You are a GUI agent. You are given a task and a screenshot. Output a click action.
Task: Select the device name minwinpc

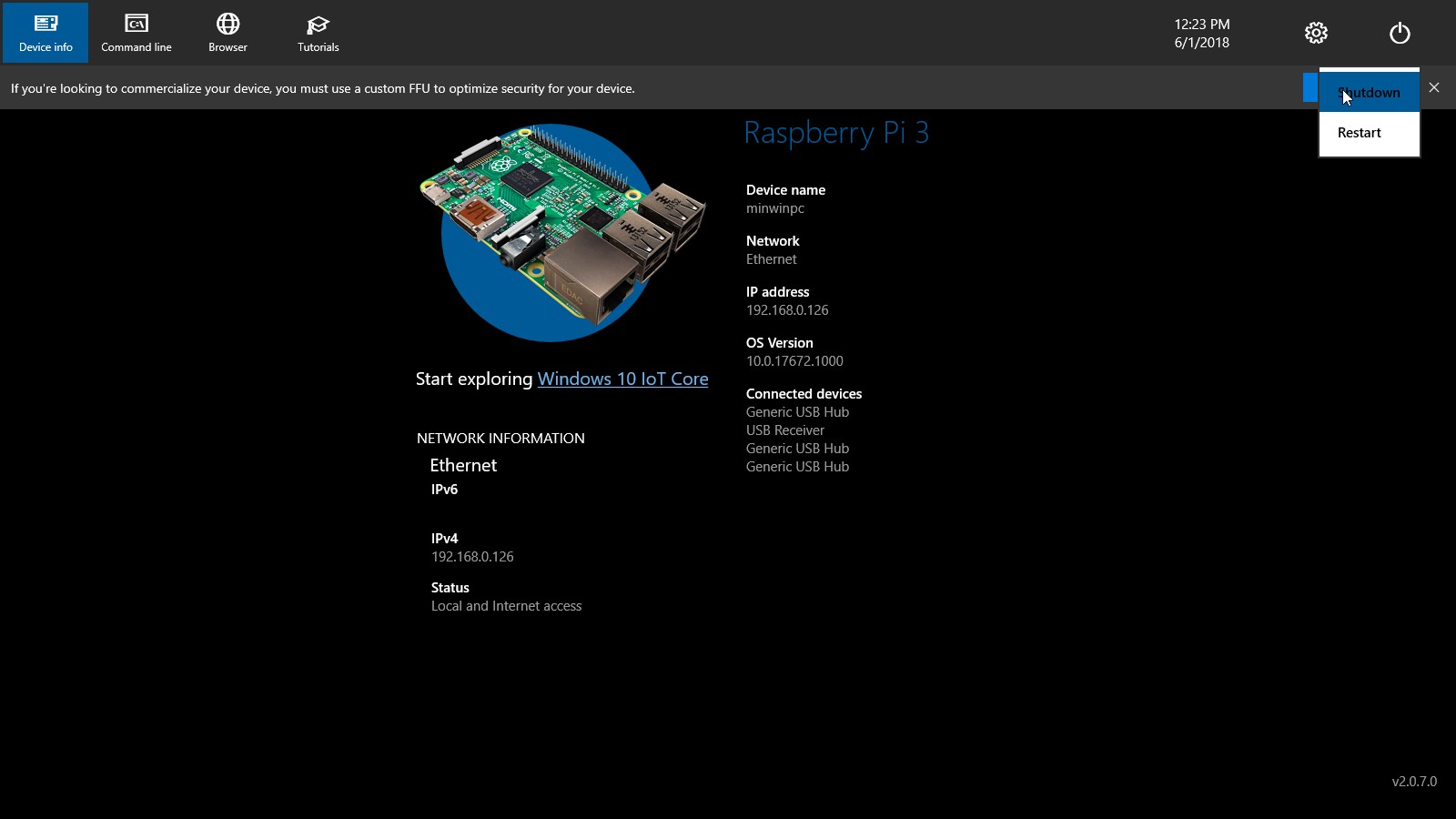(775, 208)
